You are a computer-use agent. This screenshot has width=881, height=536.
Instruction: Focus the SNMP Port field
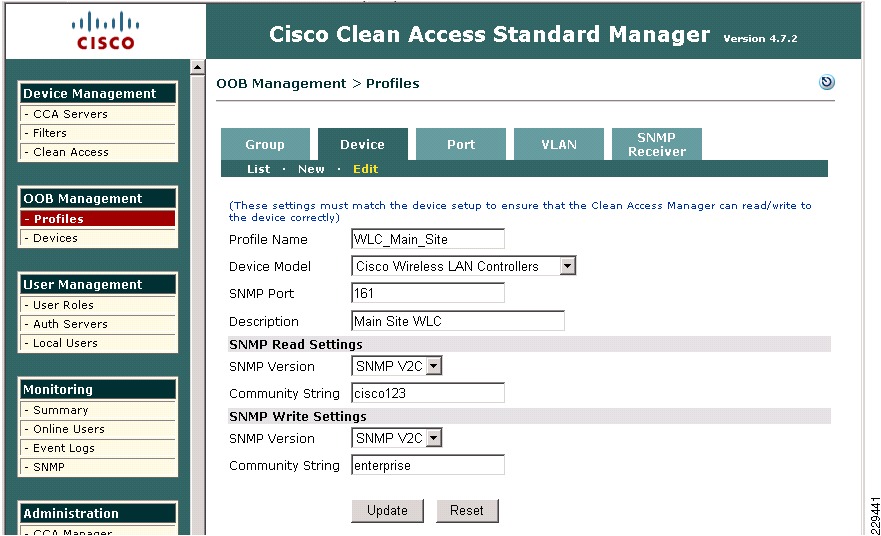428,293
